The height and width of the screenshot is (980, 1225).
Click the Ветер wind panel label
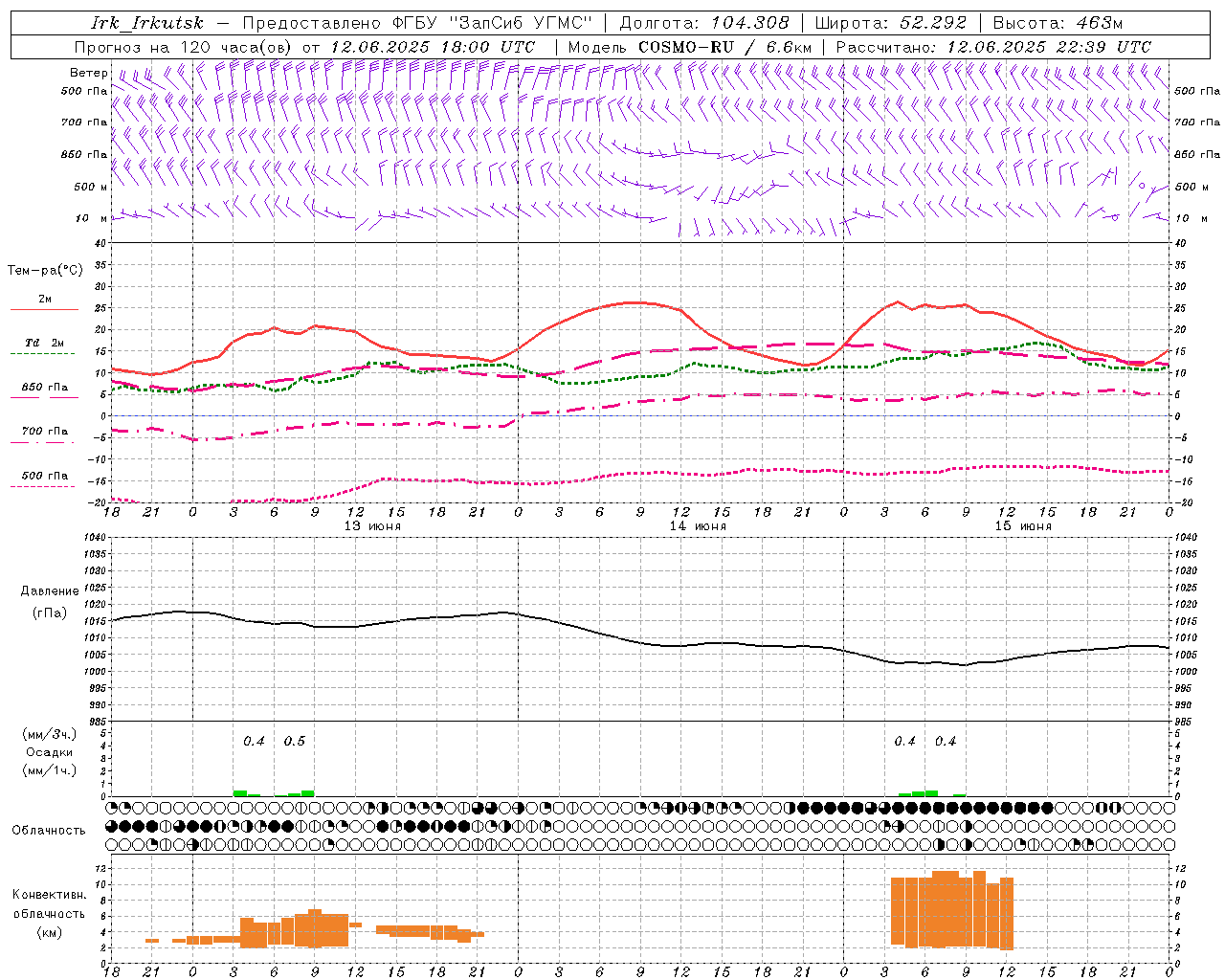point(88,73)
